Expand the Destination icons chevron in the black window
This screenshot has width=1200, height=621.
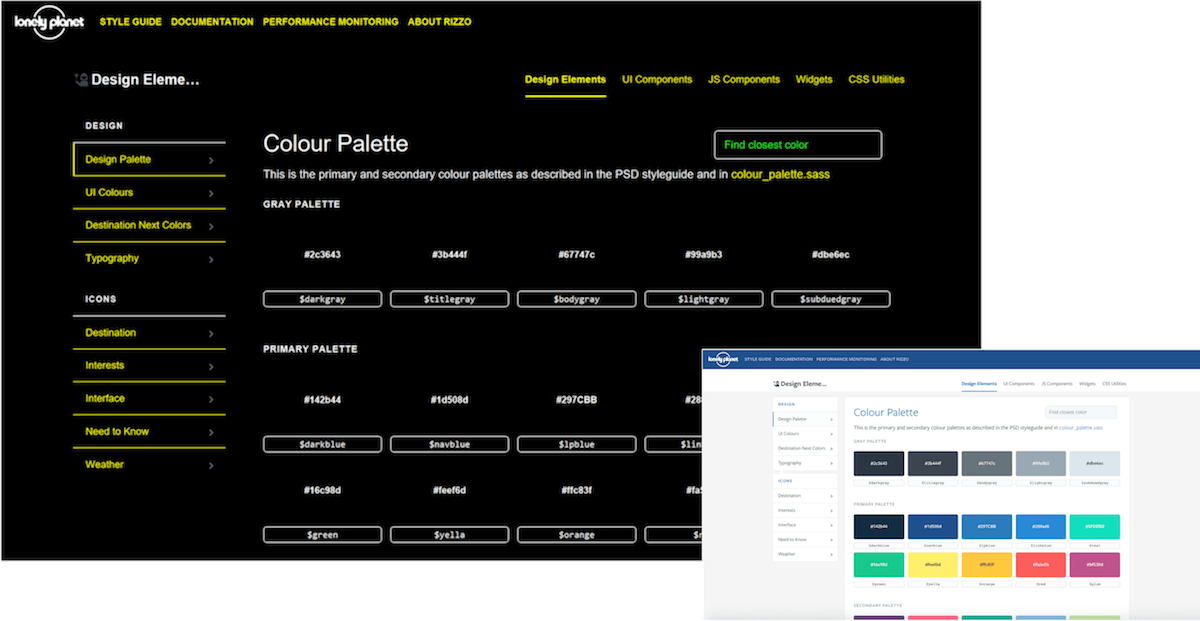pyautogui.click(x=211, y=334)
